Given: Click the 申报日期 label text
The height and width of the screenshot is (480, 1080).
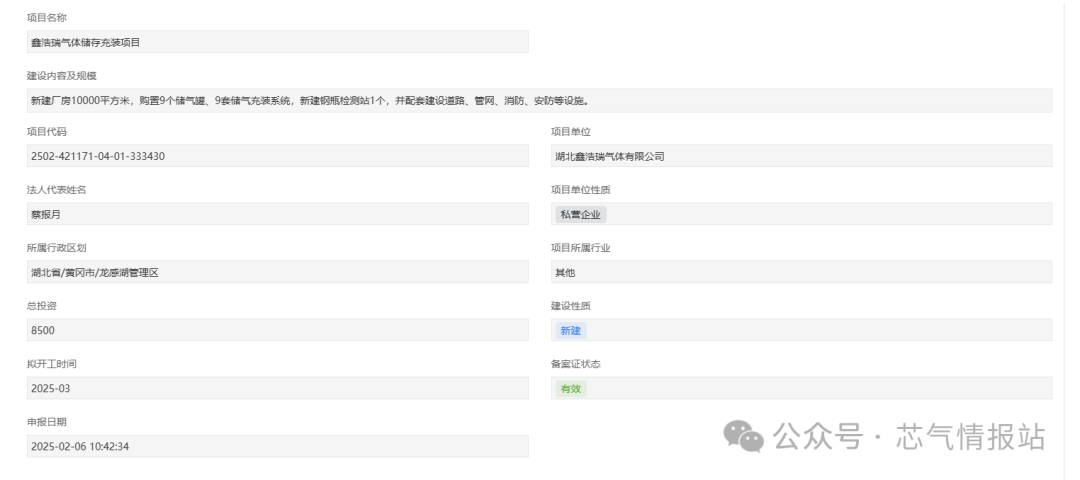Looking at the screenshot, I should pos(47,422).
